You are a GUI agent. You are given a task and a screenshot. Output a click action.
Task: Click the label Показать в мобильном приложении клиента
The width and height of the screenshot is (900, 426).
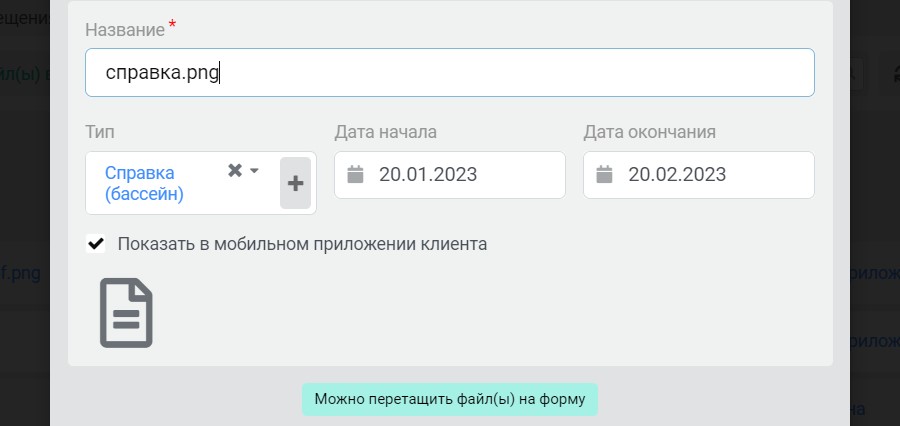pos(302,244)
